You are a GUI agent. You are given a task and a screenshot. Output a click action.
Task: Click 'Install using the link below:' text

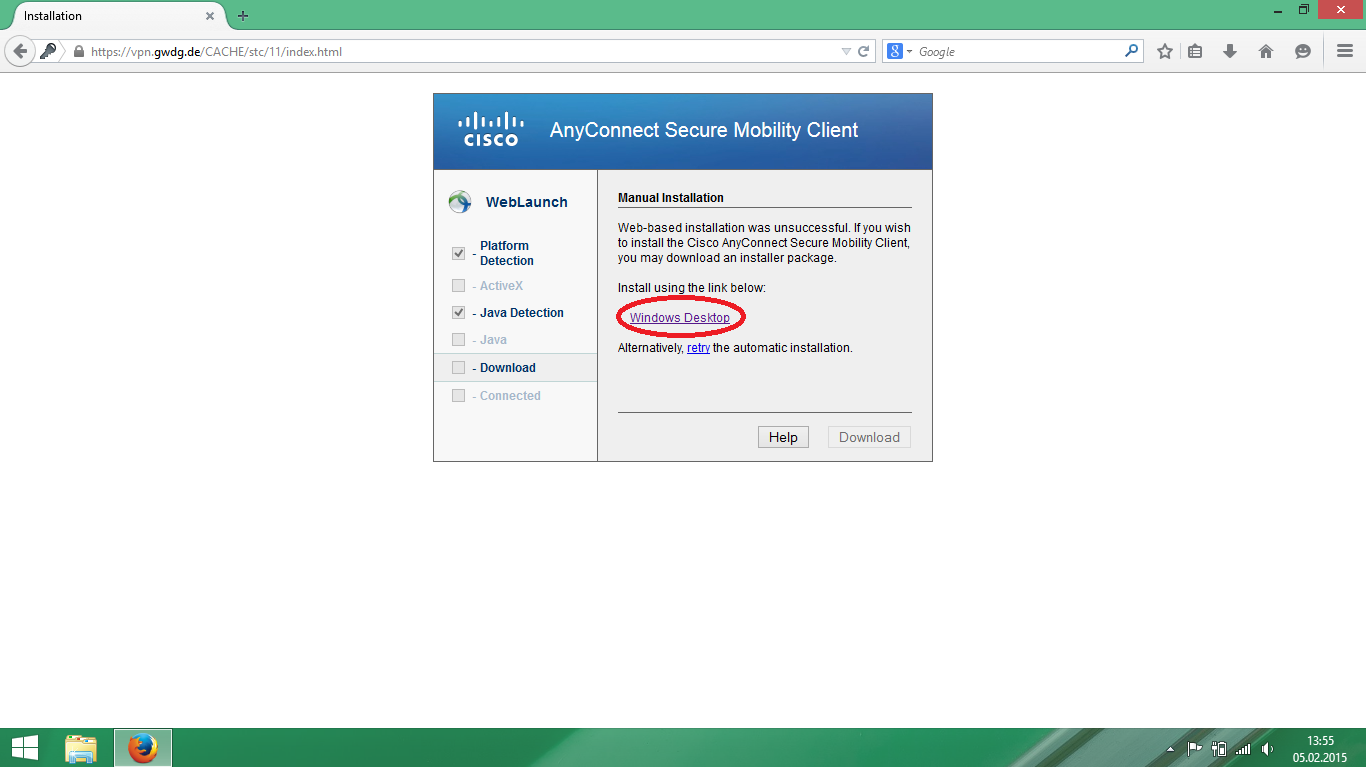click(x=692, y=288)
